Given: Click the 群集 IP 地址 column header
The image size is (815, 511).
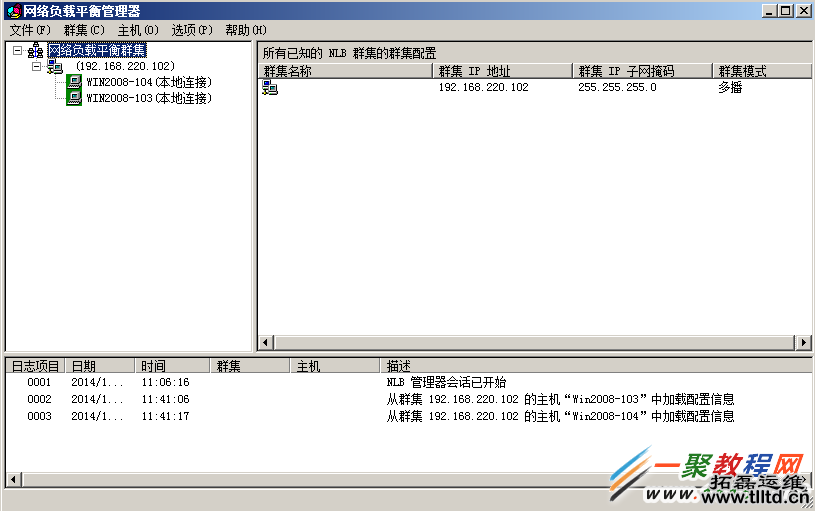Looking at the screenshot, I should click(503, 71).
